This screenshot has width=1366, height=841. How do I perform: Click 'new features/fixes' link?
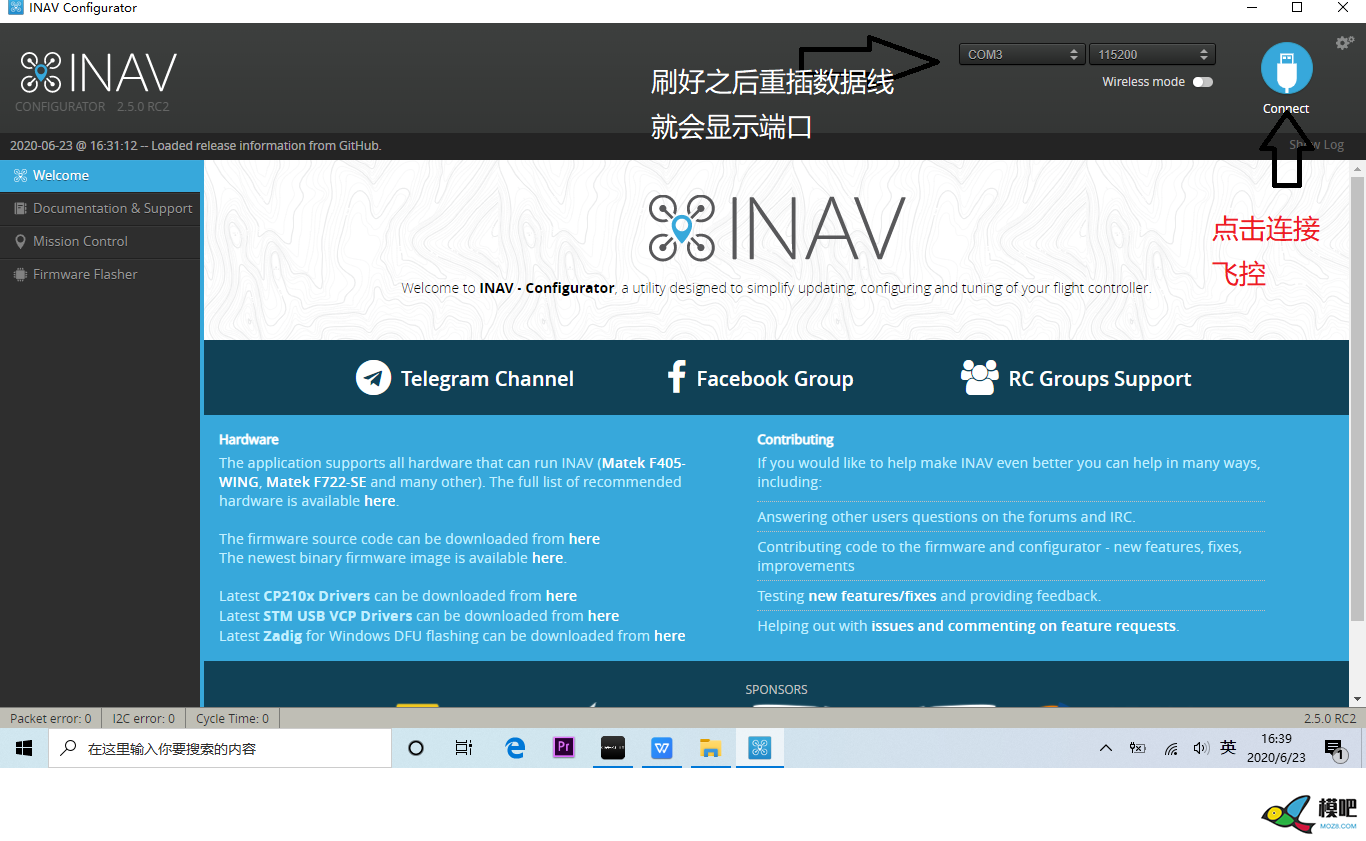point(872,596)
